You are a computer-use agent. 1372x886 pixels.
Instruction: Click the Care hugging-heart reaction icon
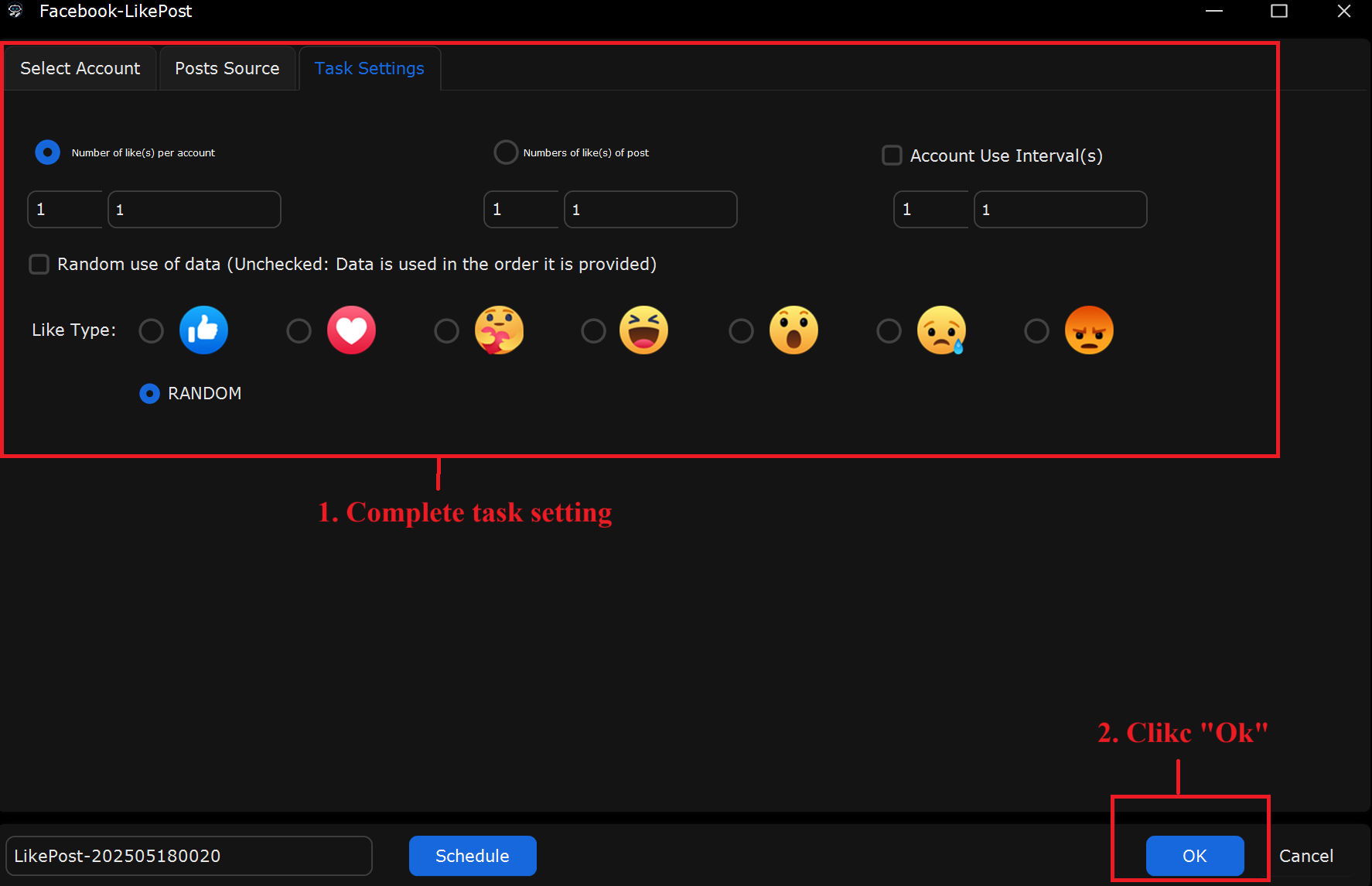(499, 330)
